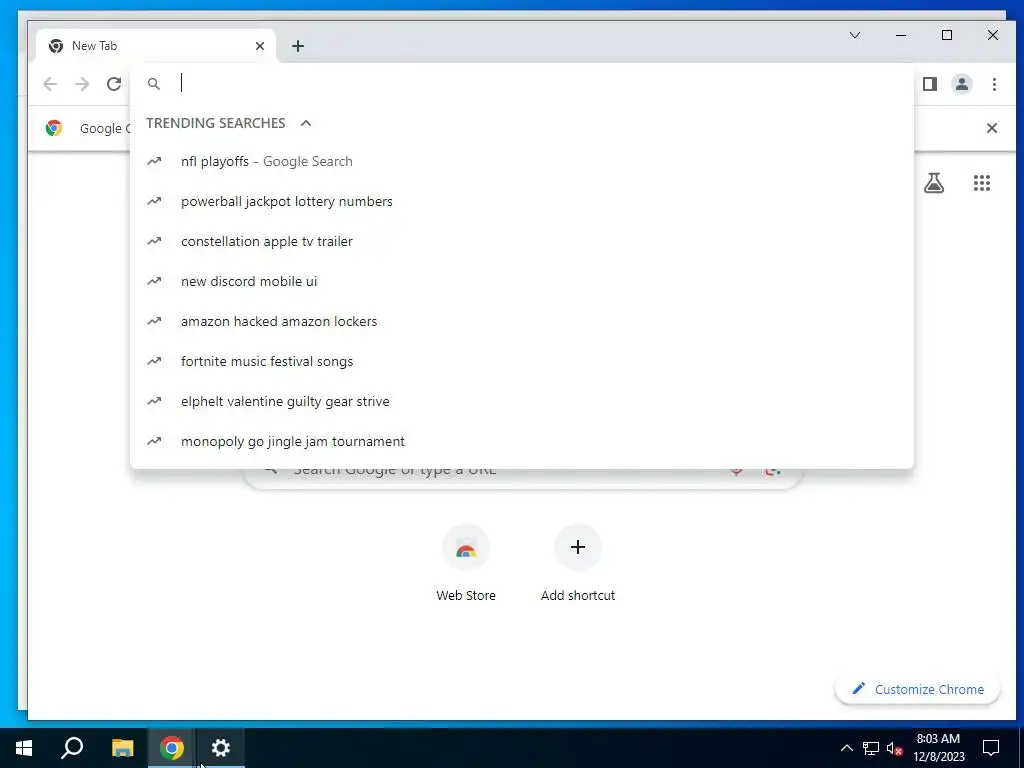The width and height of the screenshot is (1024, 768).
Task: Dismiss the Google Chrome infobar
Action: coord(991,128)
